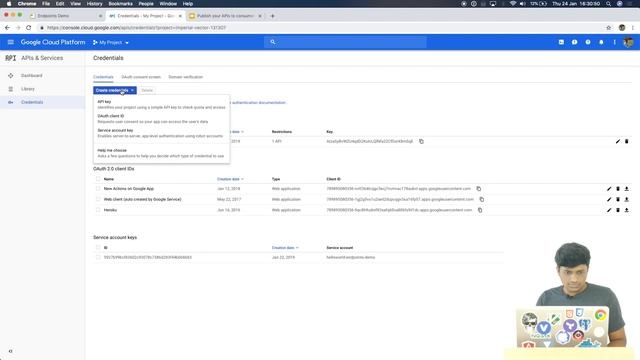Sort OAuth clients by Creation date
Image resolution: width=640 pixels, height=360 pixels.
click(230, 179)
